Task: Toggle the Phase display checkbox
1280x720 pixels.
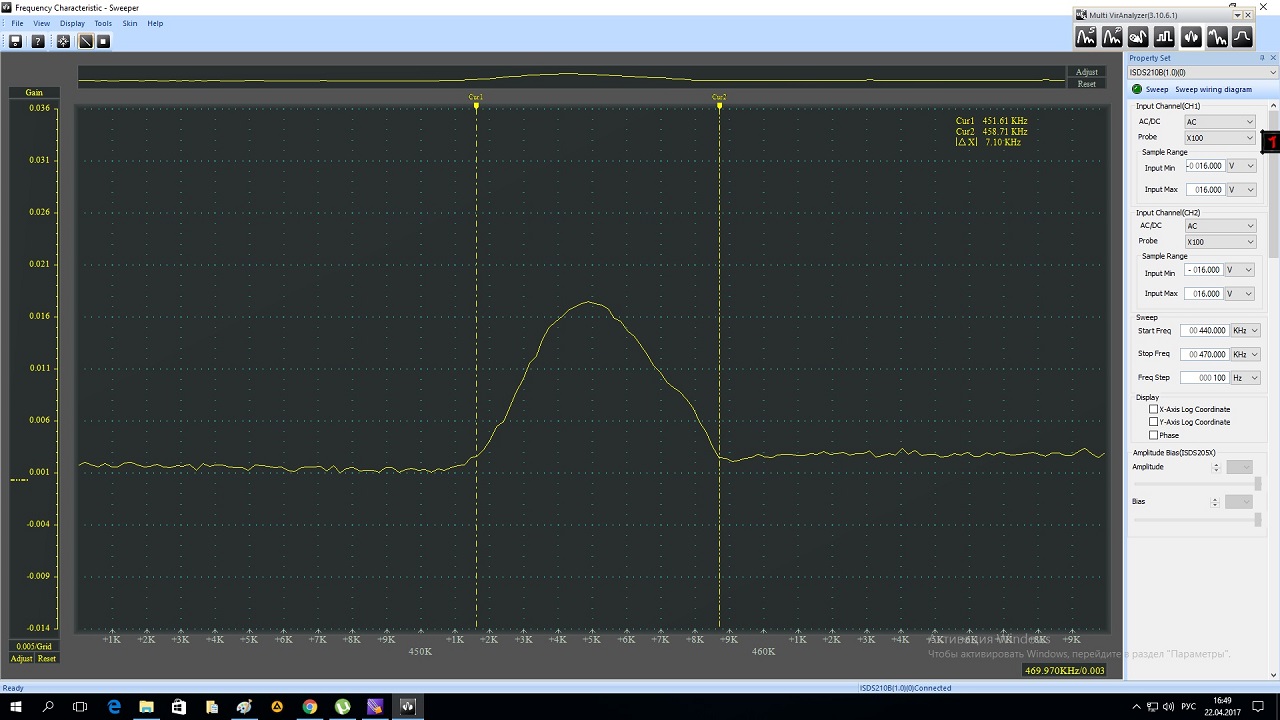Action: pos(1153,435)
